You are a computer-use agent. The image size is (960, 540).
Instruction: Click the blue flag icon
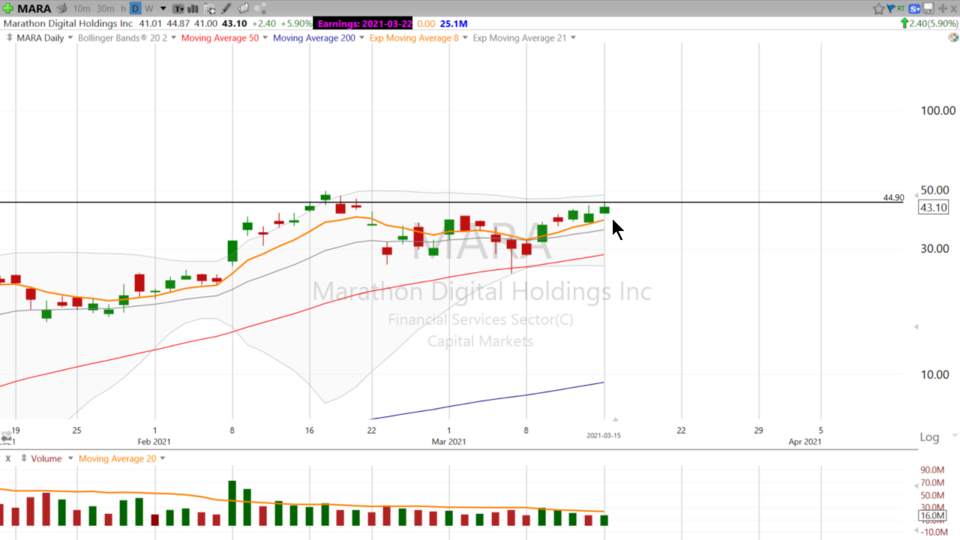[891, 8]
